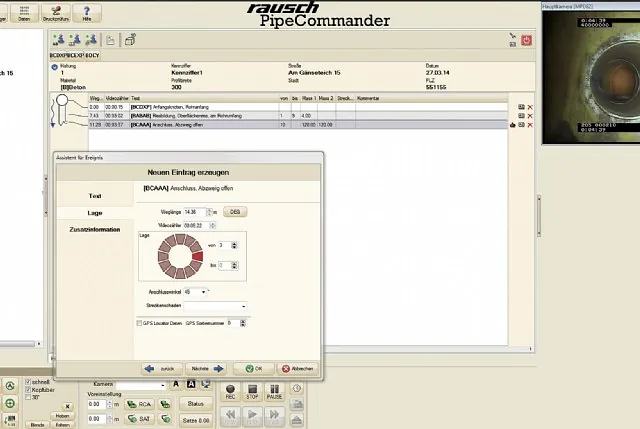This screenshot has height=429, width=640.
Task: Click the STOP recording button
Action: (252, 391)
